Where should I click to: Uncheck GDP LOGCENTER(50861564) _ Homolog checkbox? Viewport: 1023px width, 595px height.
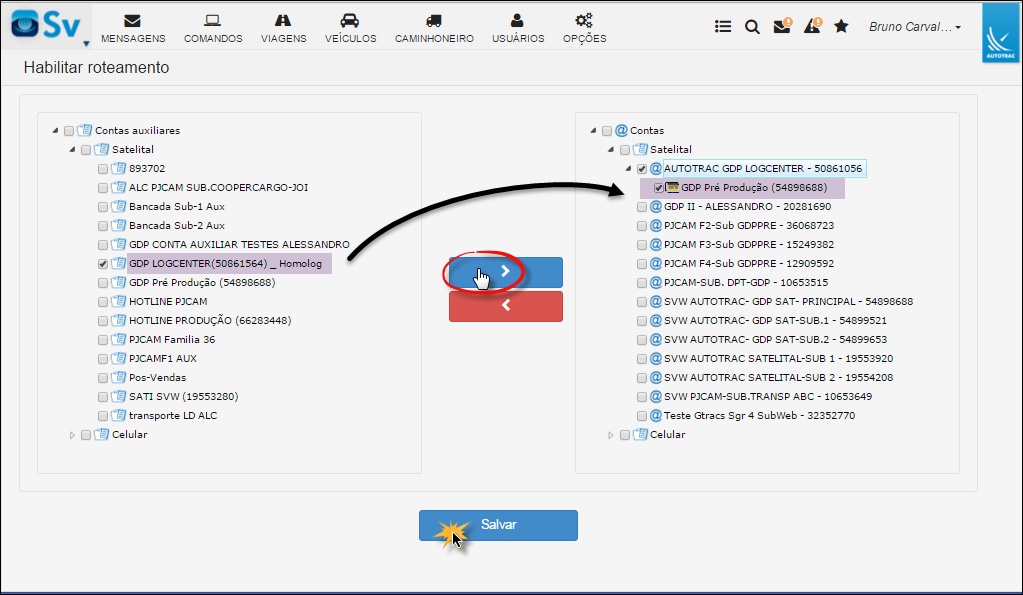tap(102, 264)
